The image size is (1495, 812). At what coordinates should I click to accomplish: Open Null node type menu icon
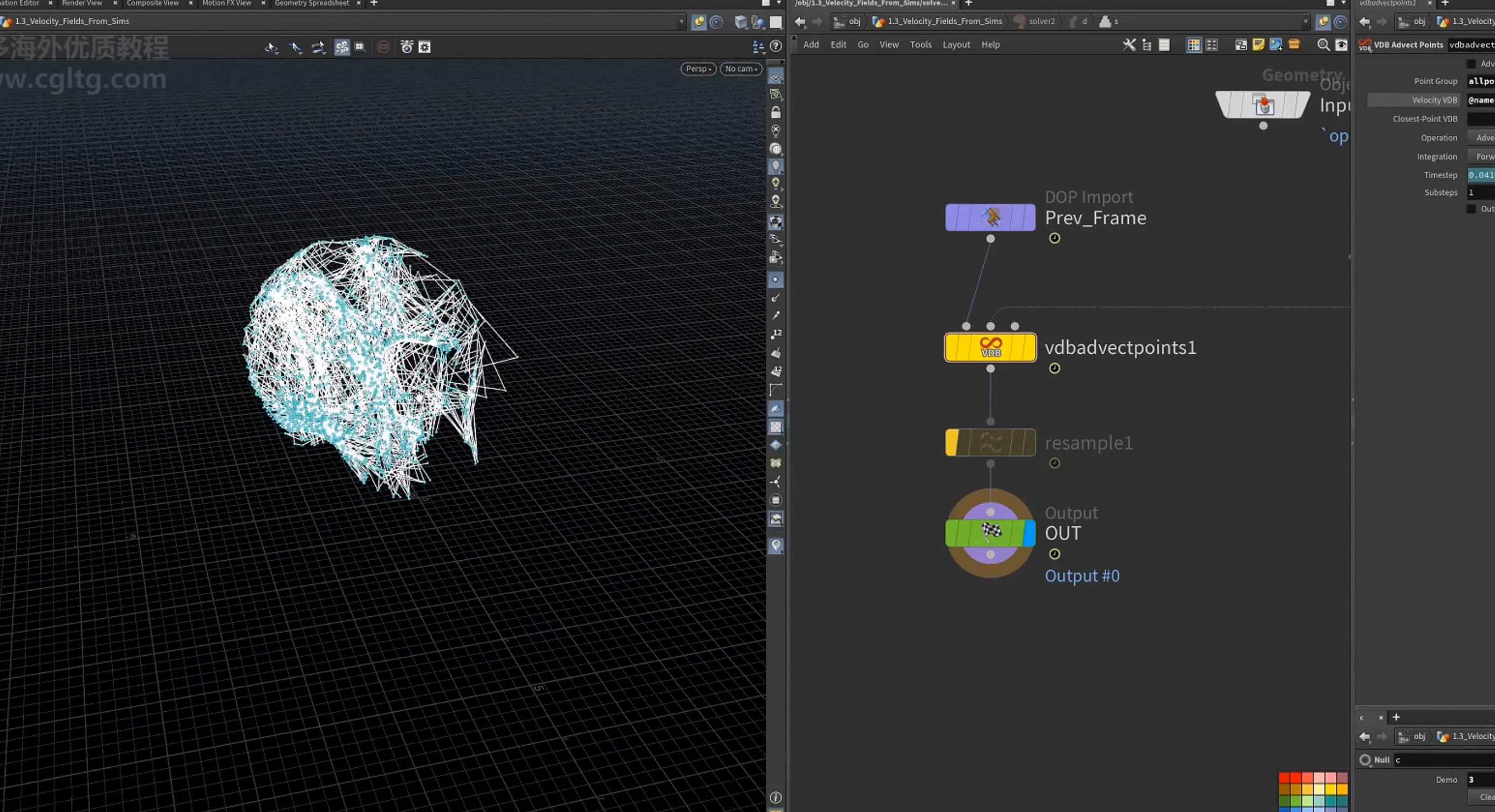pos(1365,760)
